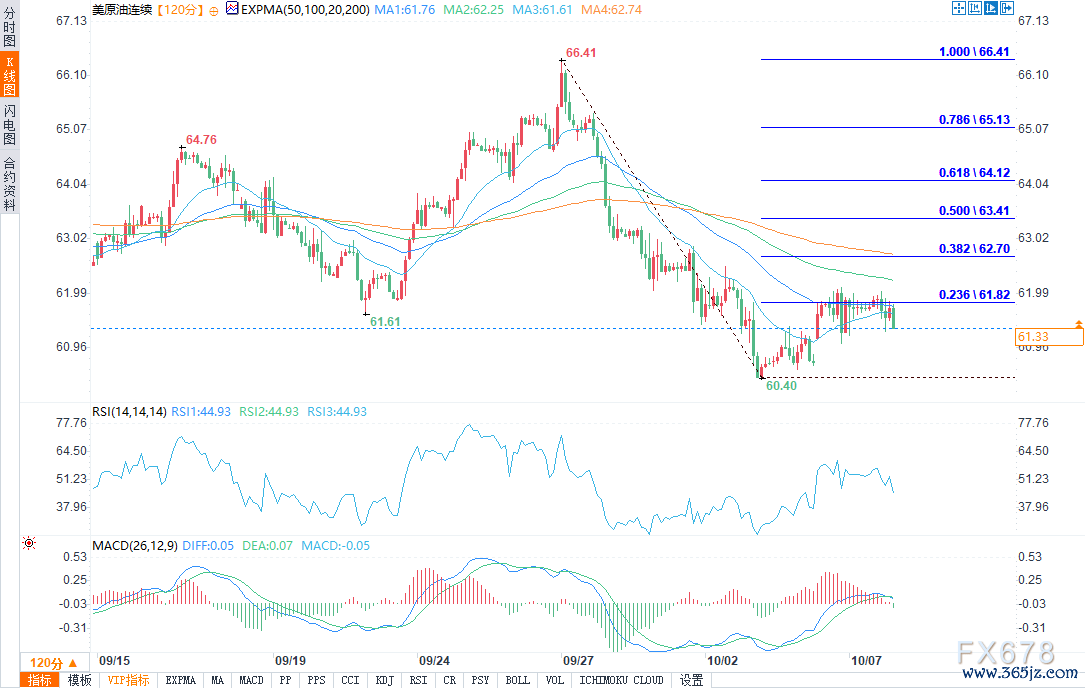The width and height of the screenshot is (1085, 688).
Task: Click the orange circle icon beside 120分
Action: point(213,9)
